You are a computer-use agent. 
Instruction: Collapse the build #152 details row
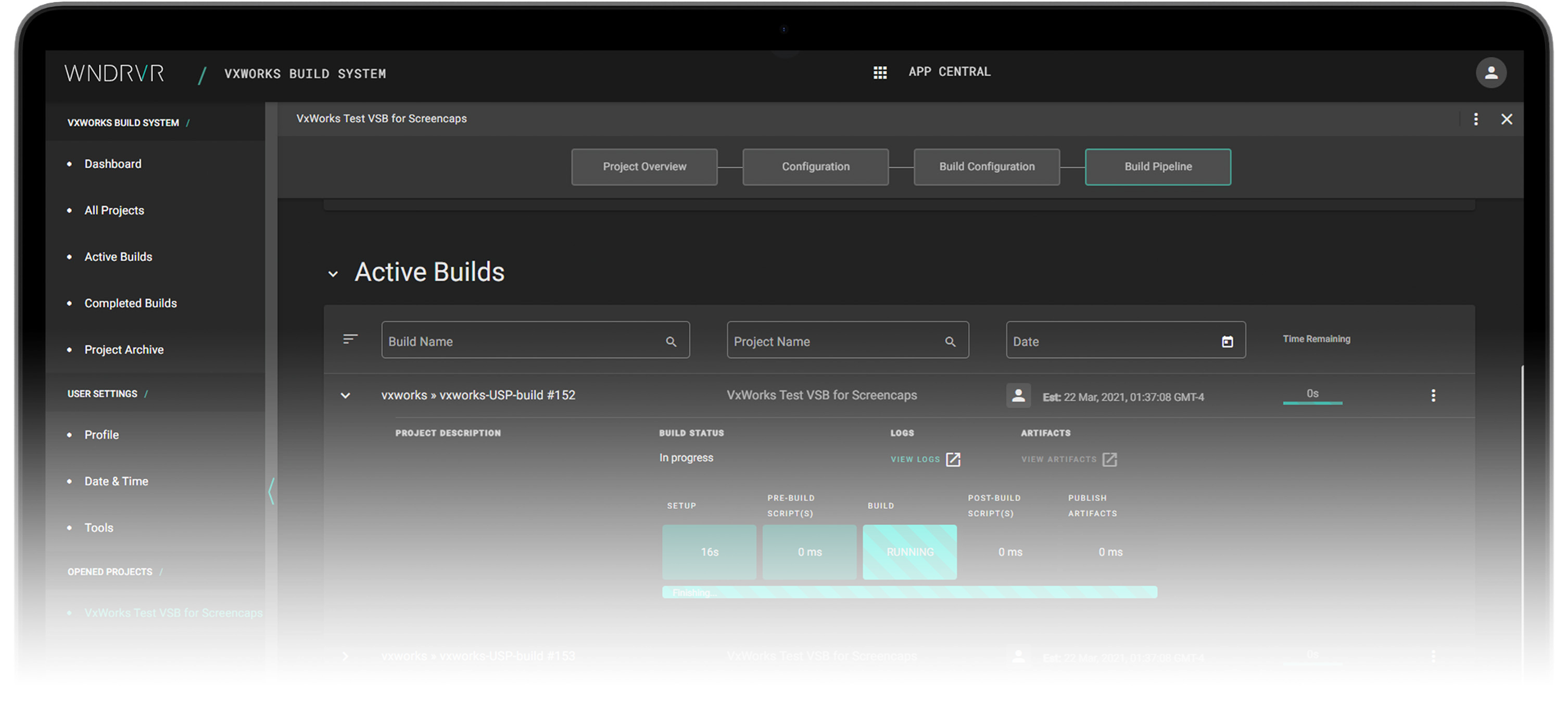(345, 396)
